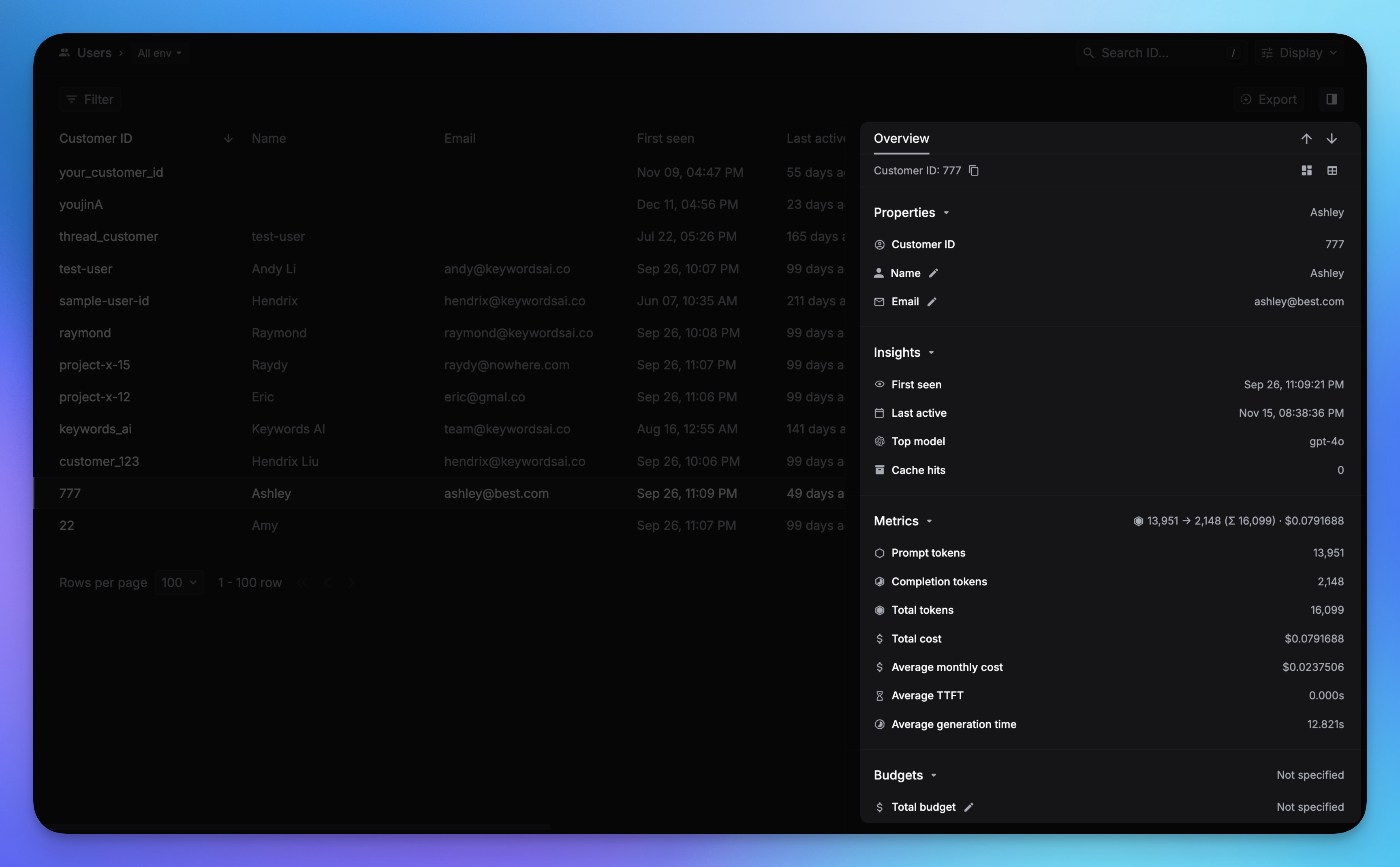Go to next customer with down arrow
Viewport: 1400px width, 867px height.
(x=1331, y=139)
